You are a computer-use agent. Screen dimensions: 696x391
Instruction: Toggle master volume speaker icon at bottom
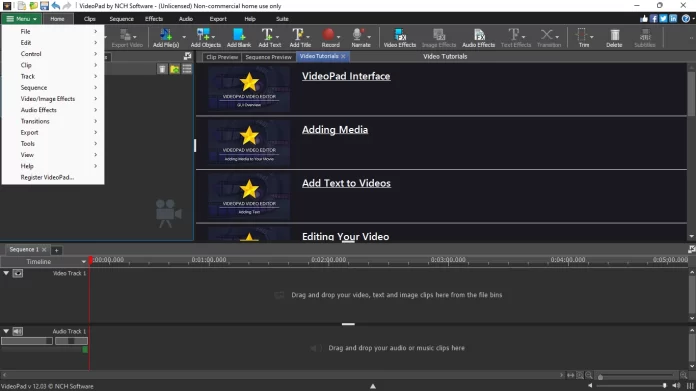pos(676,386)
